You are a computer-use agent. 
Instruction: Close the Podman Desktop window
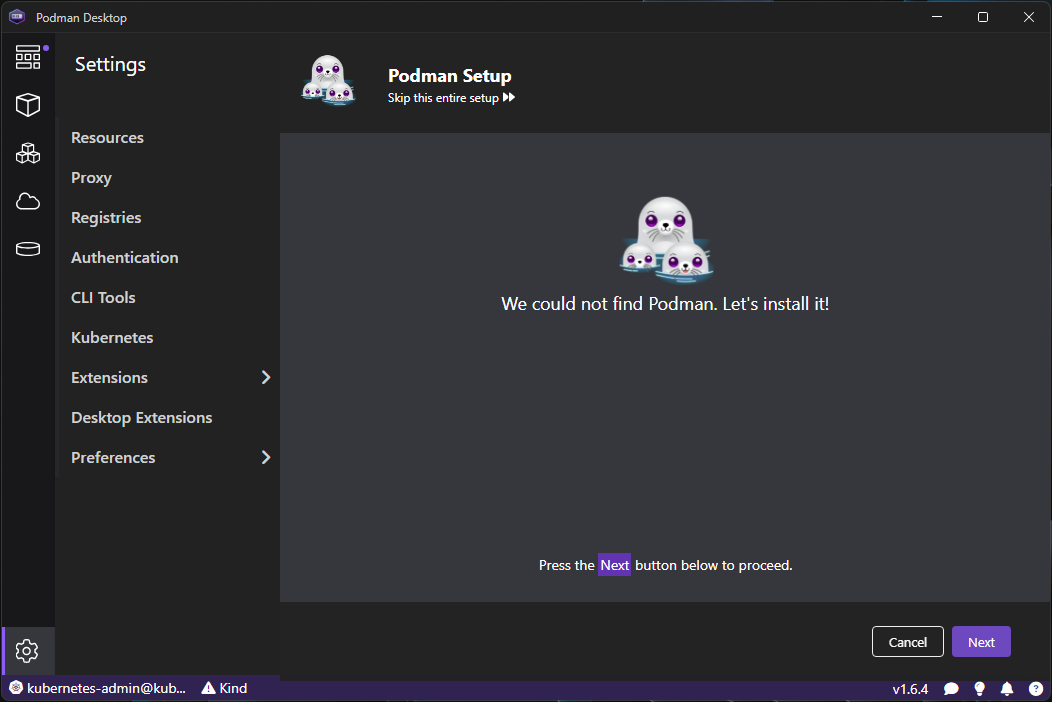(1029, 17)
